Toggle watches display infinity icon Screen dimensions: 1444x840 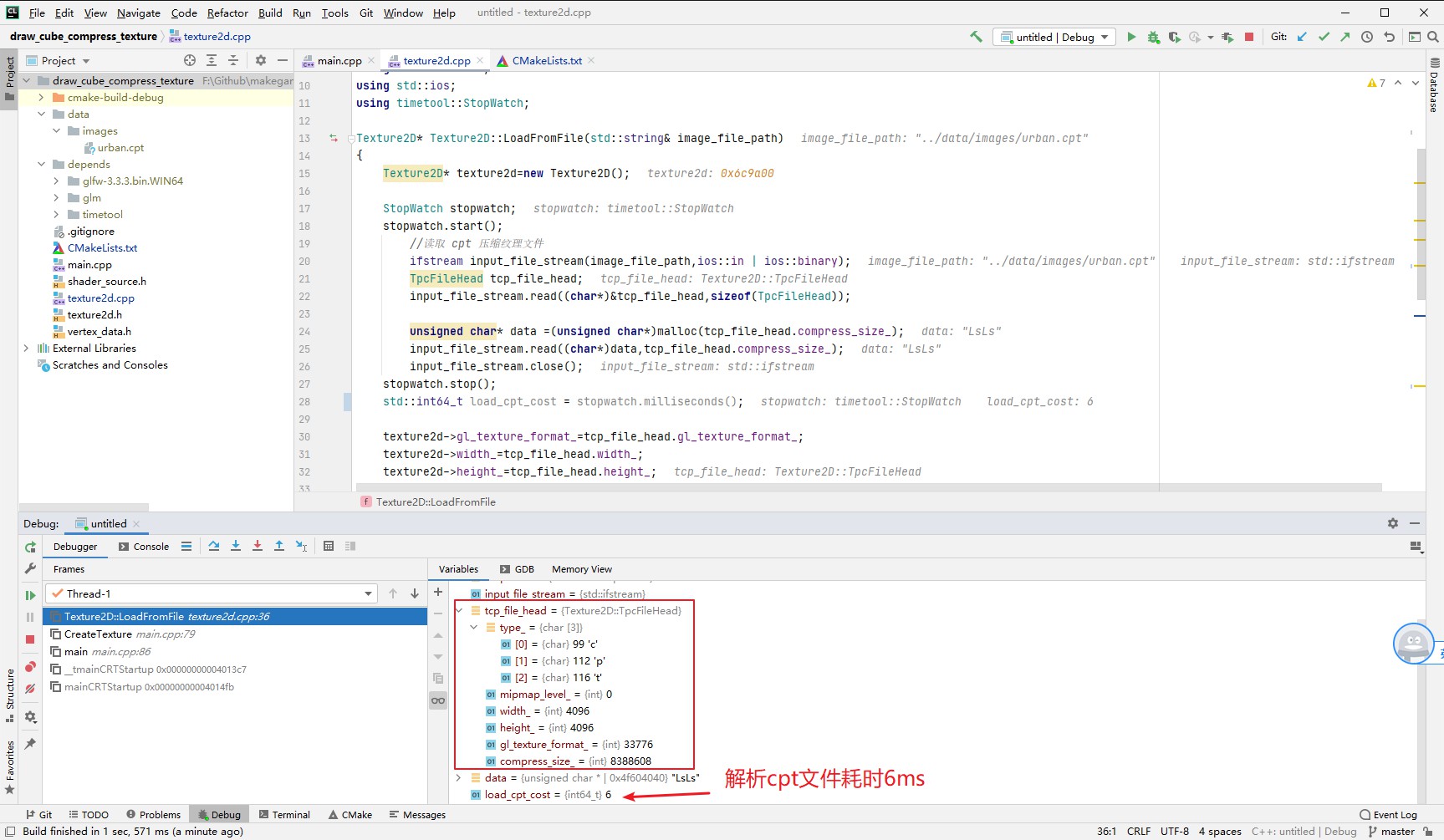pyautogui.click(x=438, y=700)
